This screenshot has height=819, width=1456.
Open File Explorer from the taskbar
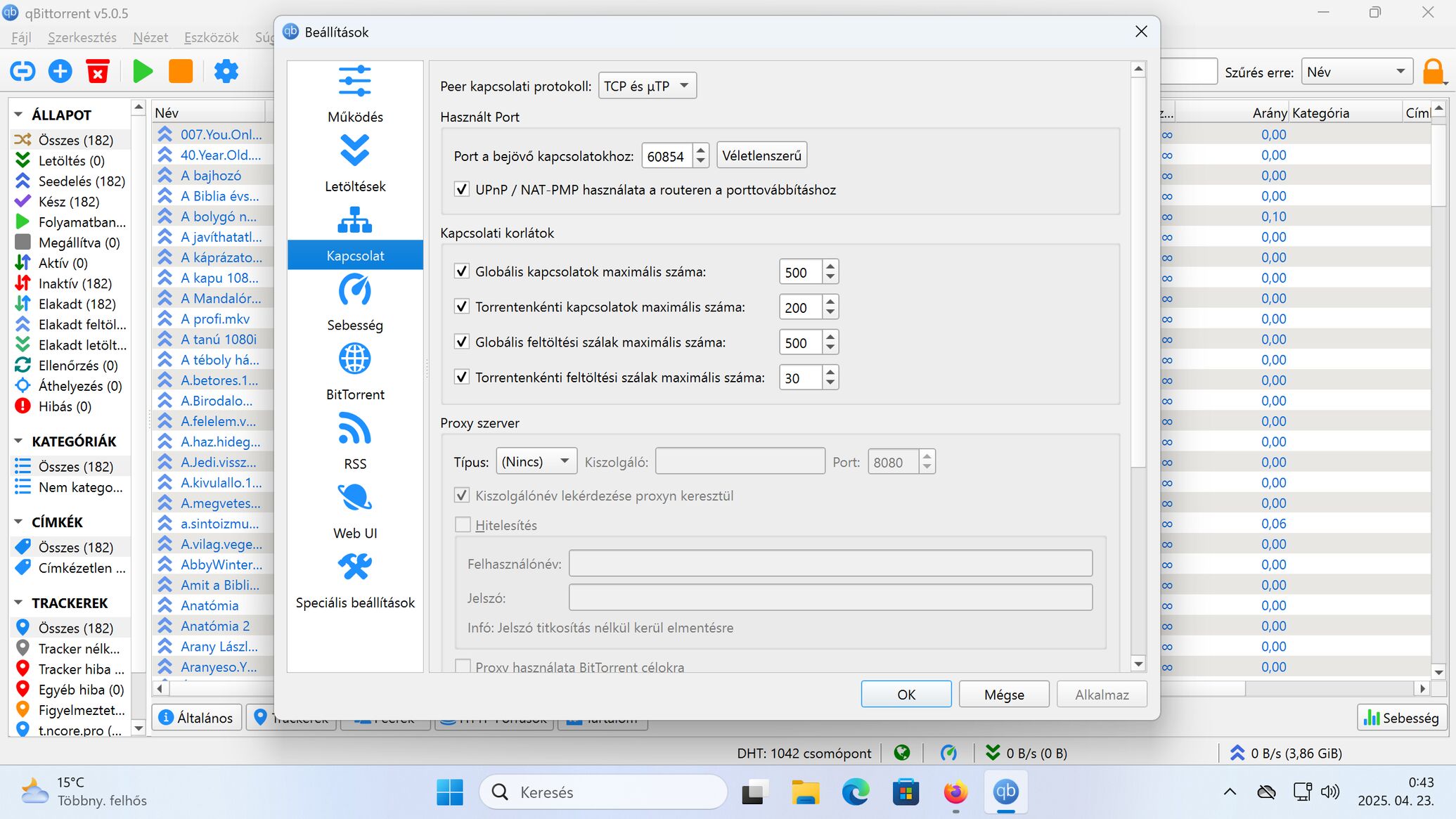click(x=805, y=792)
